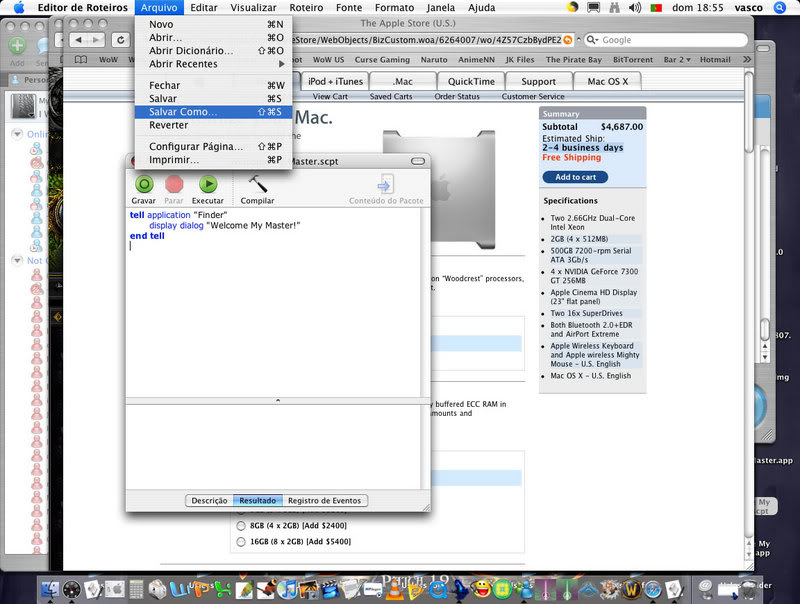800x604 pixels.
Task: Choose Novo from the Arquivo menu
Action: (213, 24)
